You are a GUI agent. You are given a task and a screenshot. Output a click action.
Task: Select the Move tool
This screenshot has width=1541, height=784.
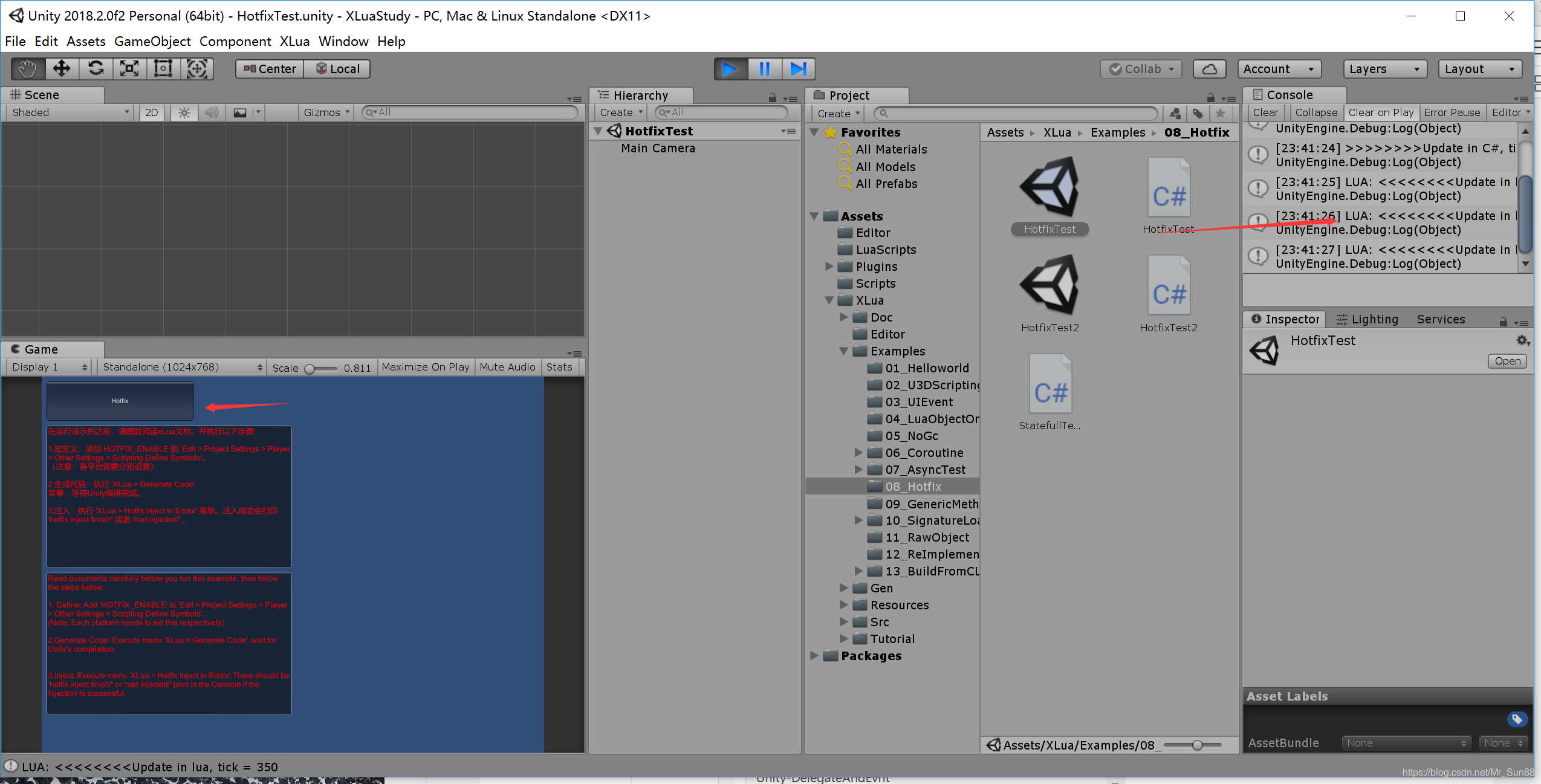[x=62, y=69]
